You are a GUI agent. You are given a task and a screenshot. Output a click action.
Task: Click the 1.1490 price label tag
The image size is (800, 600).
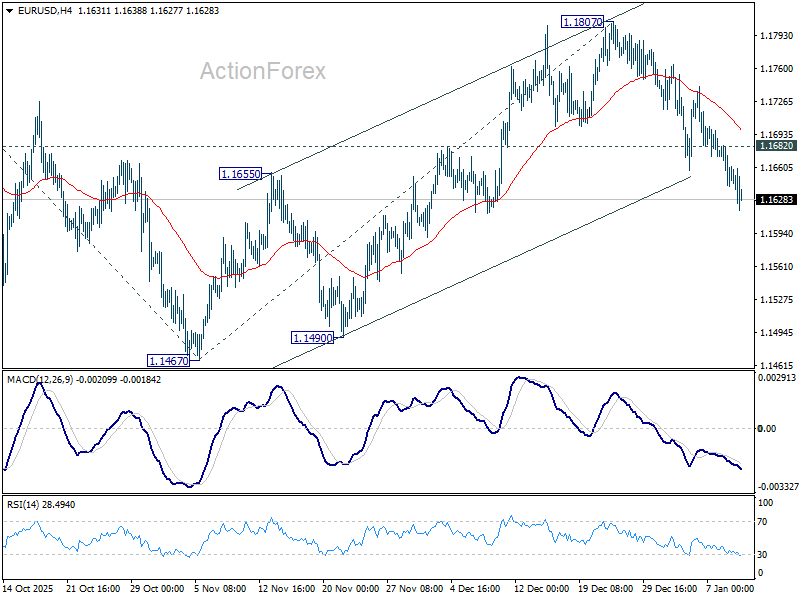(311, 338)
